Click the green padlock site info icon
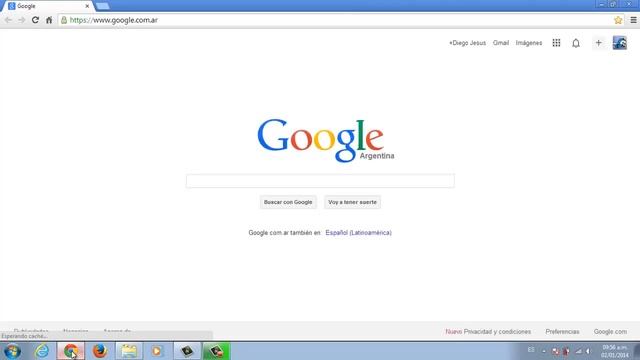This screenshot has width=640, height=360. (x=64, y=20)
